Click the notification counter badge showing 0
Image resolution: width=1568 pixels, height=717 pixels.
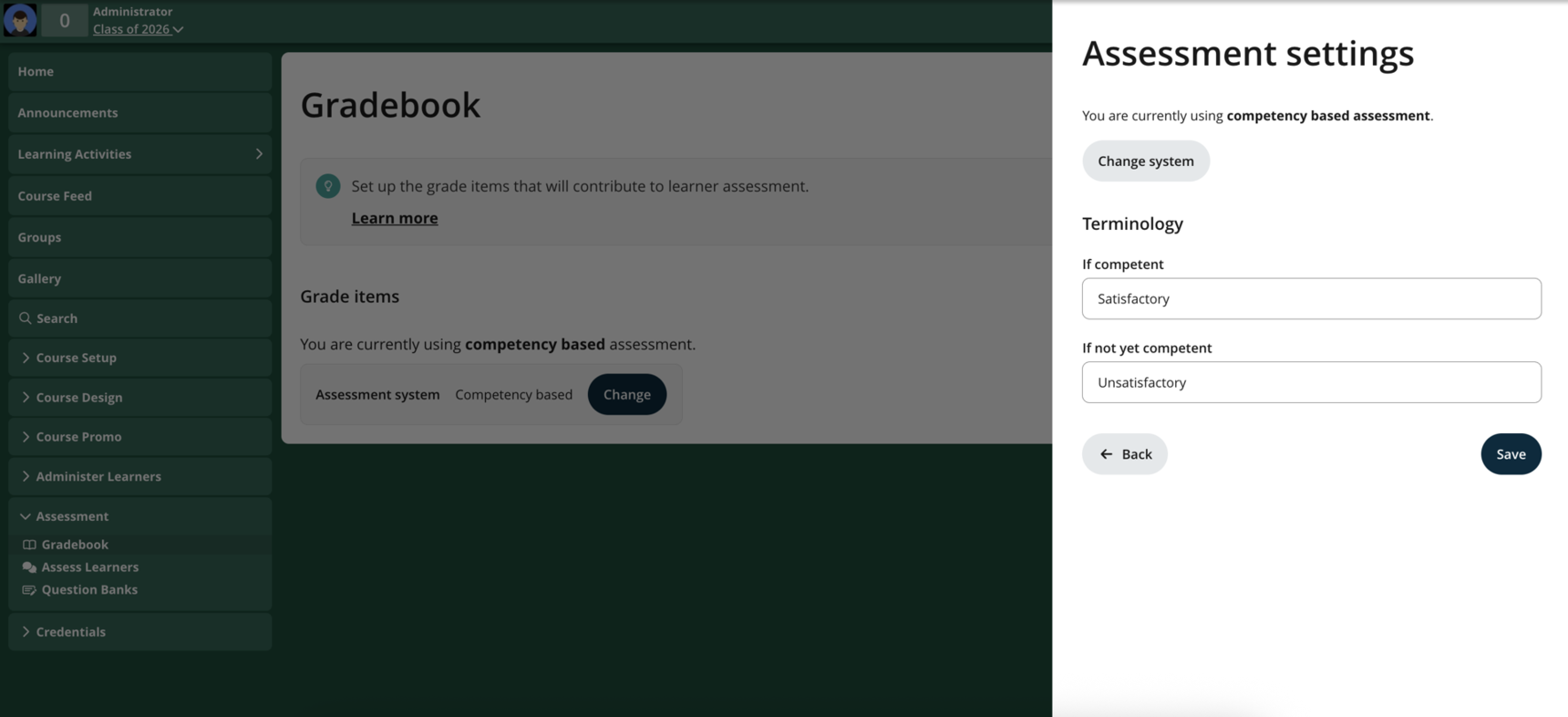(64, 20)
